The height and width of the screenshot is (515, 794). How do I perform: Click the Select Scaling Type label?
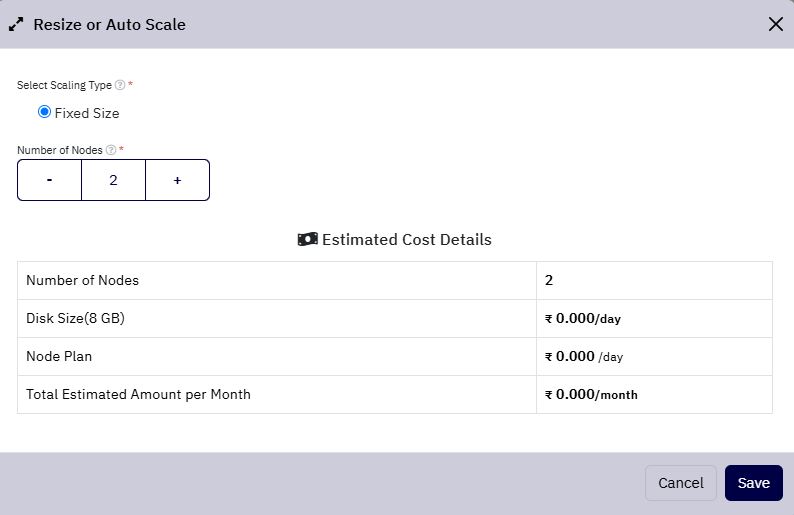pos(64,85)
